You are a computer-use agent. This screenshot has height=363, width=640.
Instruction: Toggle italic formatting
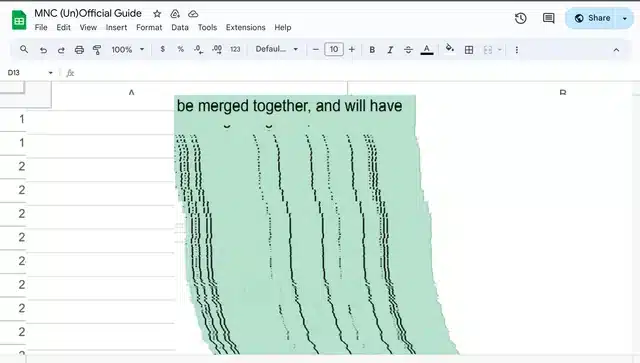pos(390,50)
